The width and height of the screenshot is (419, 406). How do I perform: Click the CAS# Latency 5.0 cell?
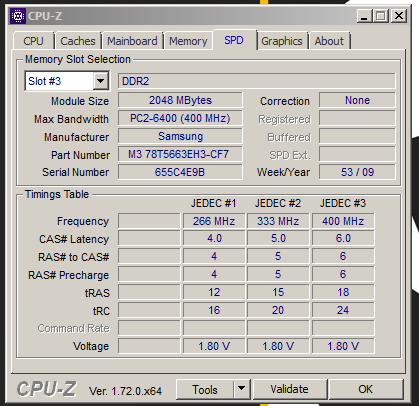(278, 238)
